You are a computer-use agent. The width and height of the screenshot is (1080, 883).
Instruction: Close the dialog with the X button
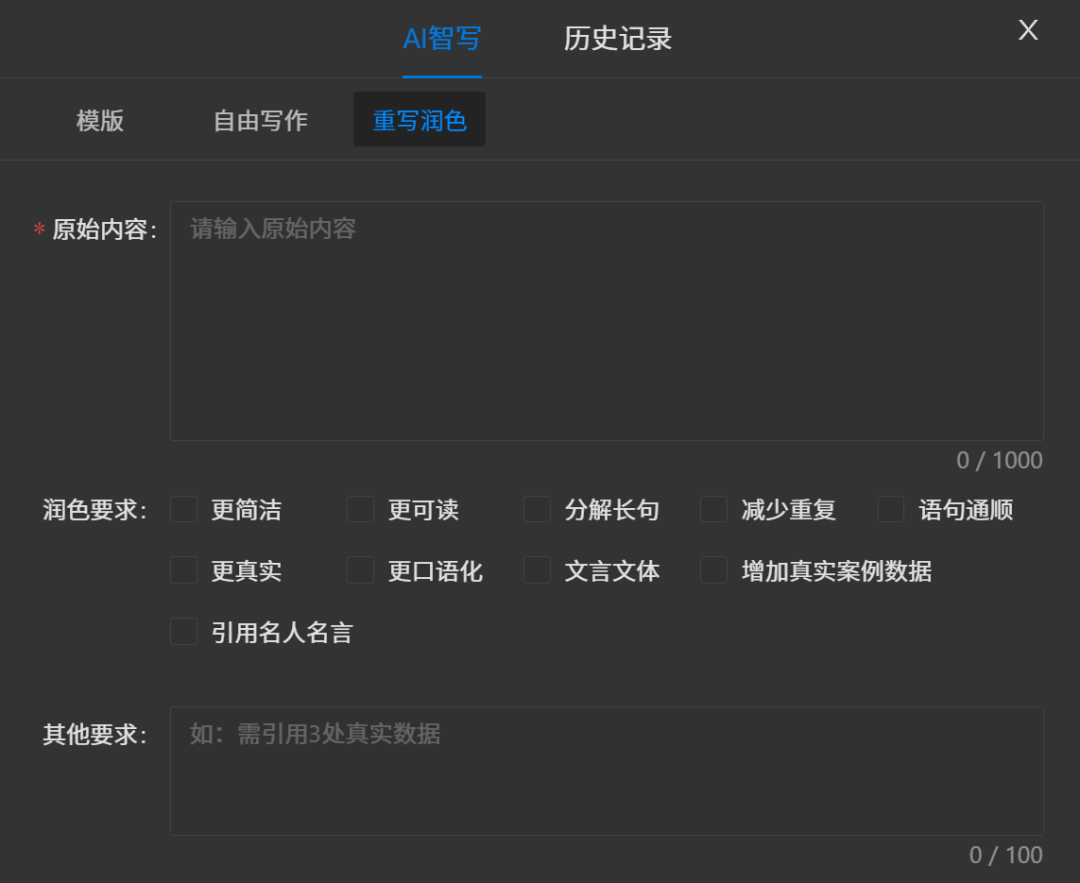point(1028,30)
